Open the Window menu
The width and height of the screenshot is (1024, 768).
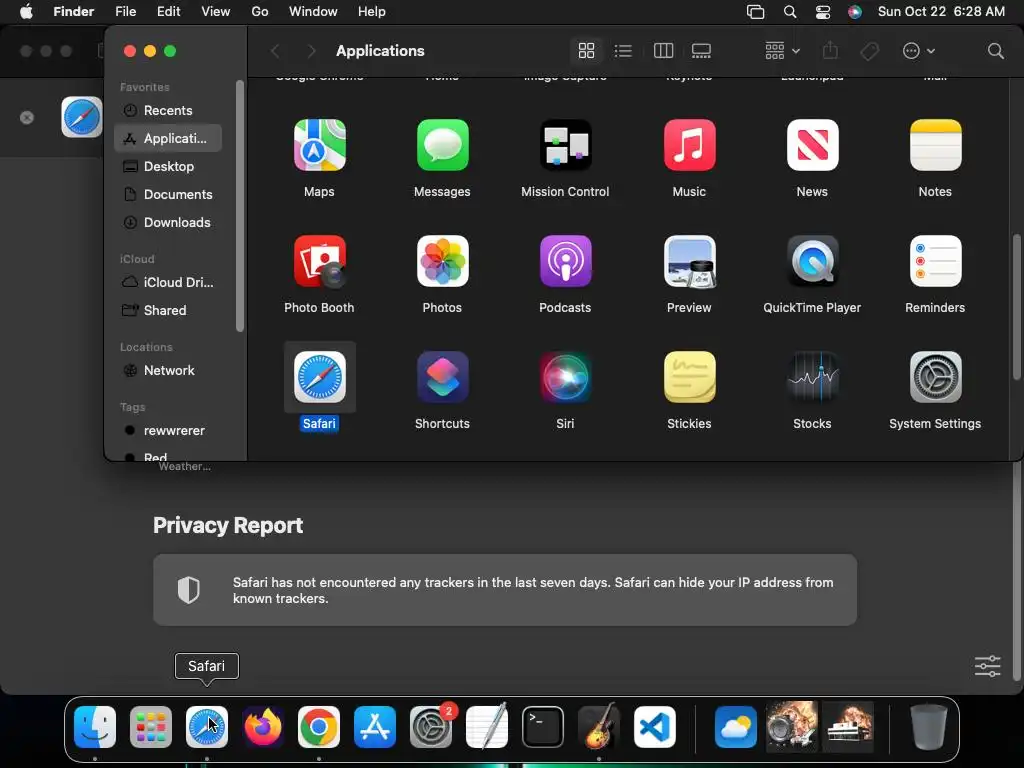pos(313,12)
